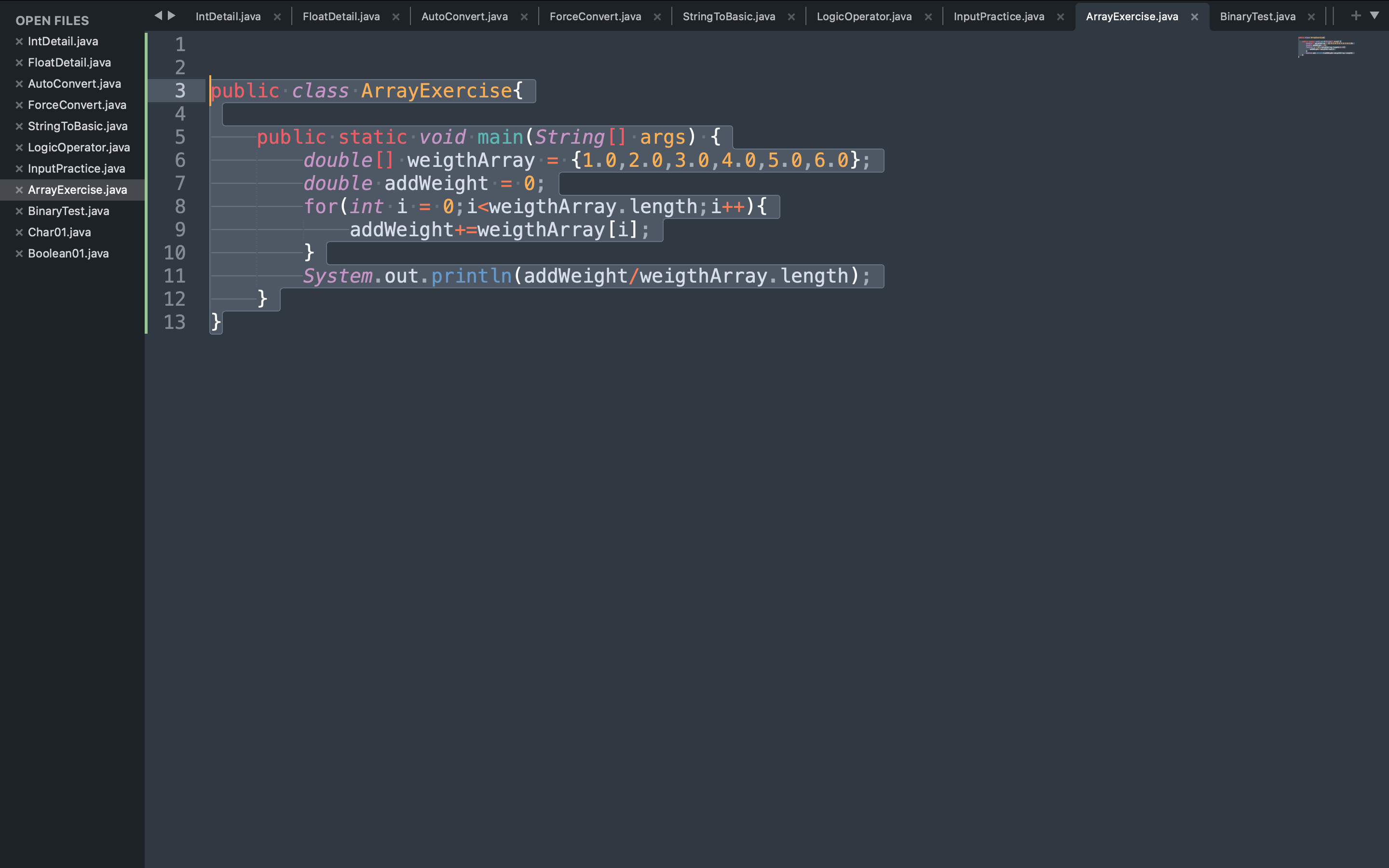Add a new tab with the plus icon
This screenshot has width=1389, height=868.
[x=1356, y=15]
